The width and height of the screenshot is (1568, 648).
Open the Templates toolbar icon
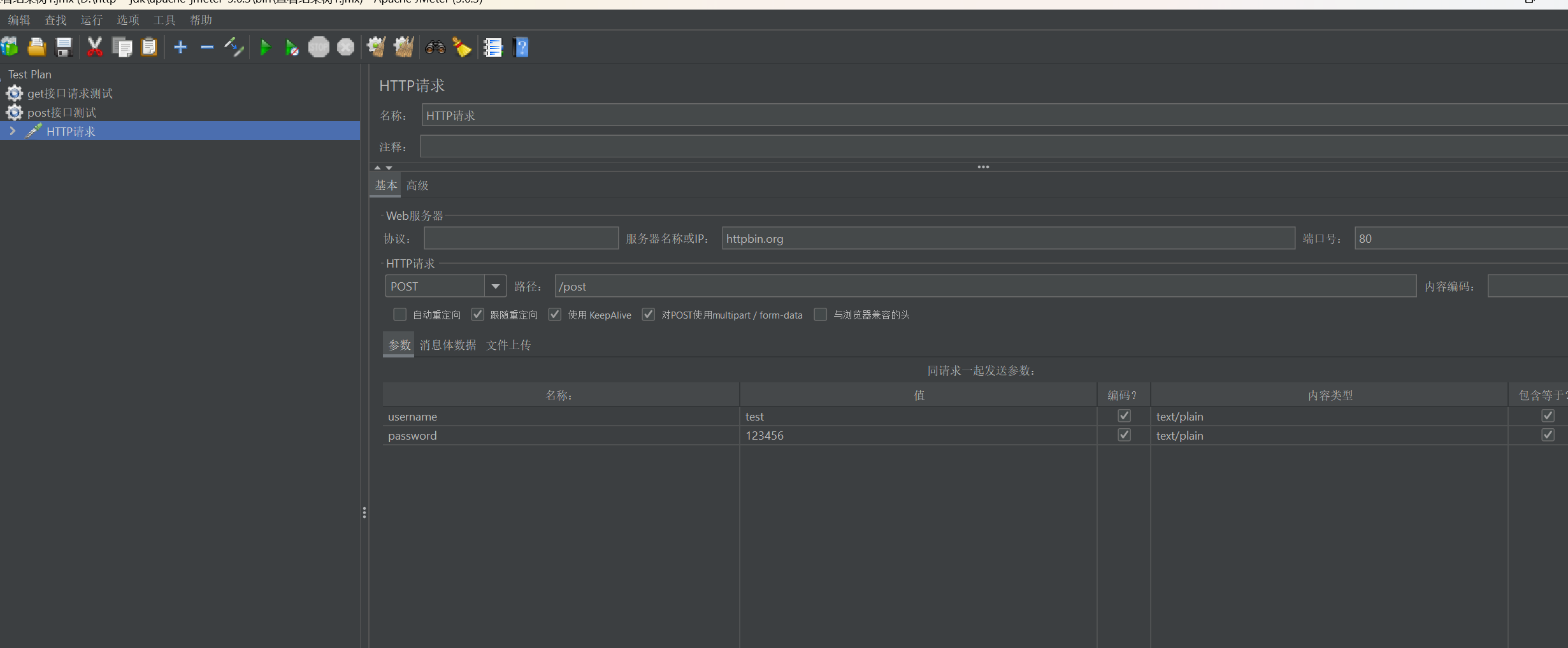coord(9,47)
